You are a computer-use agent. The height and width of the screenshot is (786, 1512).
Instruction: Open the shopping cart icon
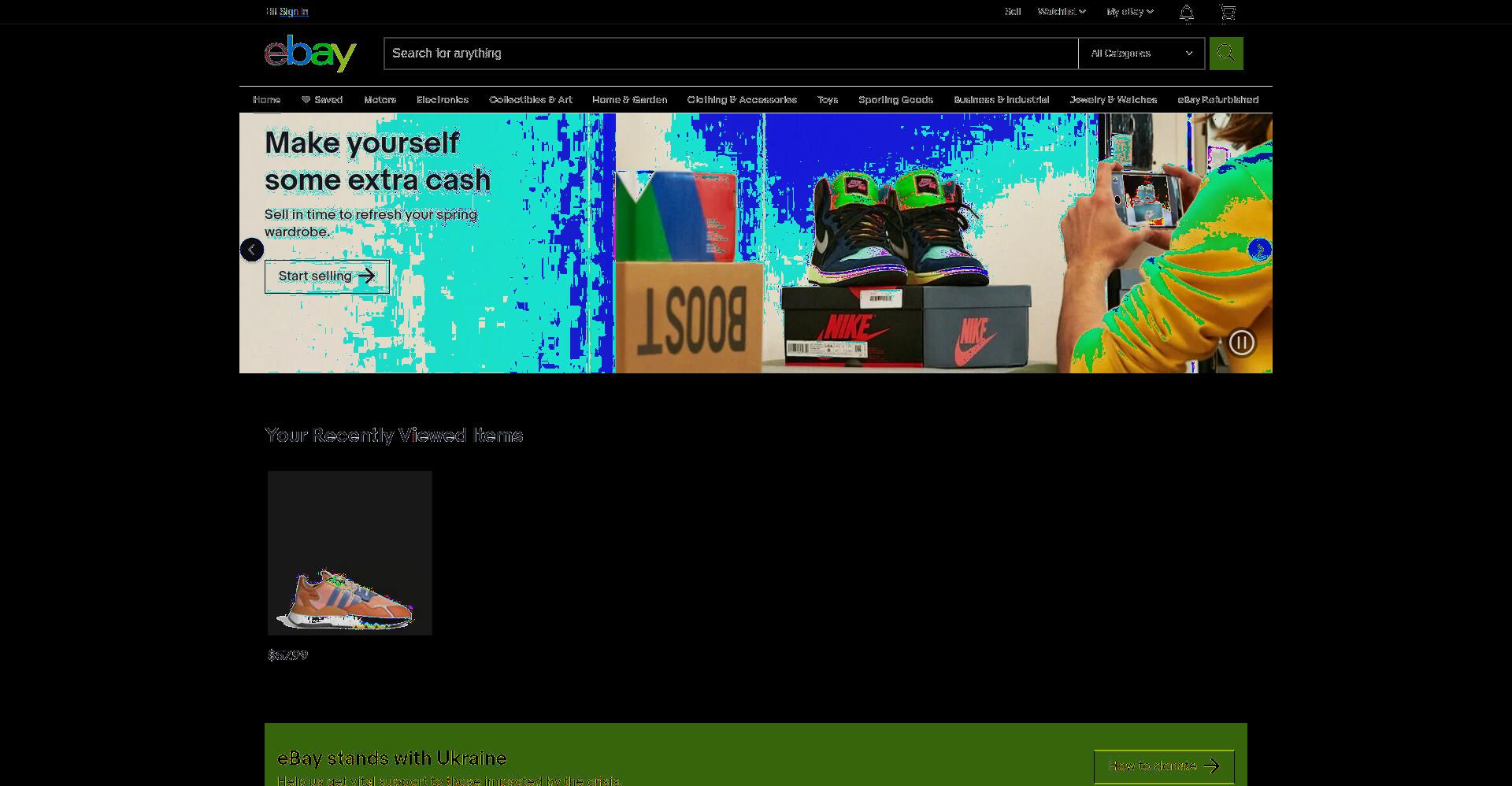pyautogui.click(x=1228, y=12)
